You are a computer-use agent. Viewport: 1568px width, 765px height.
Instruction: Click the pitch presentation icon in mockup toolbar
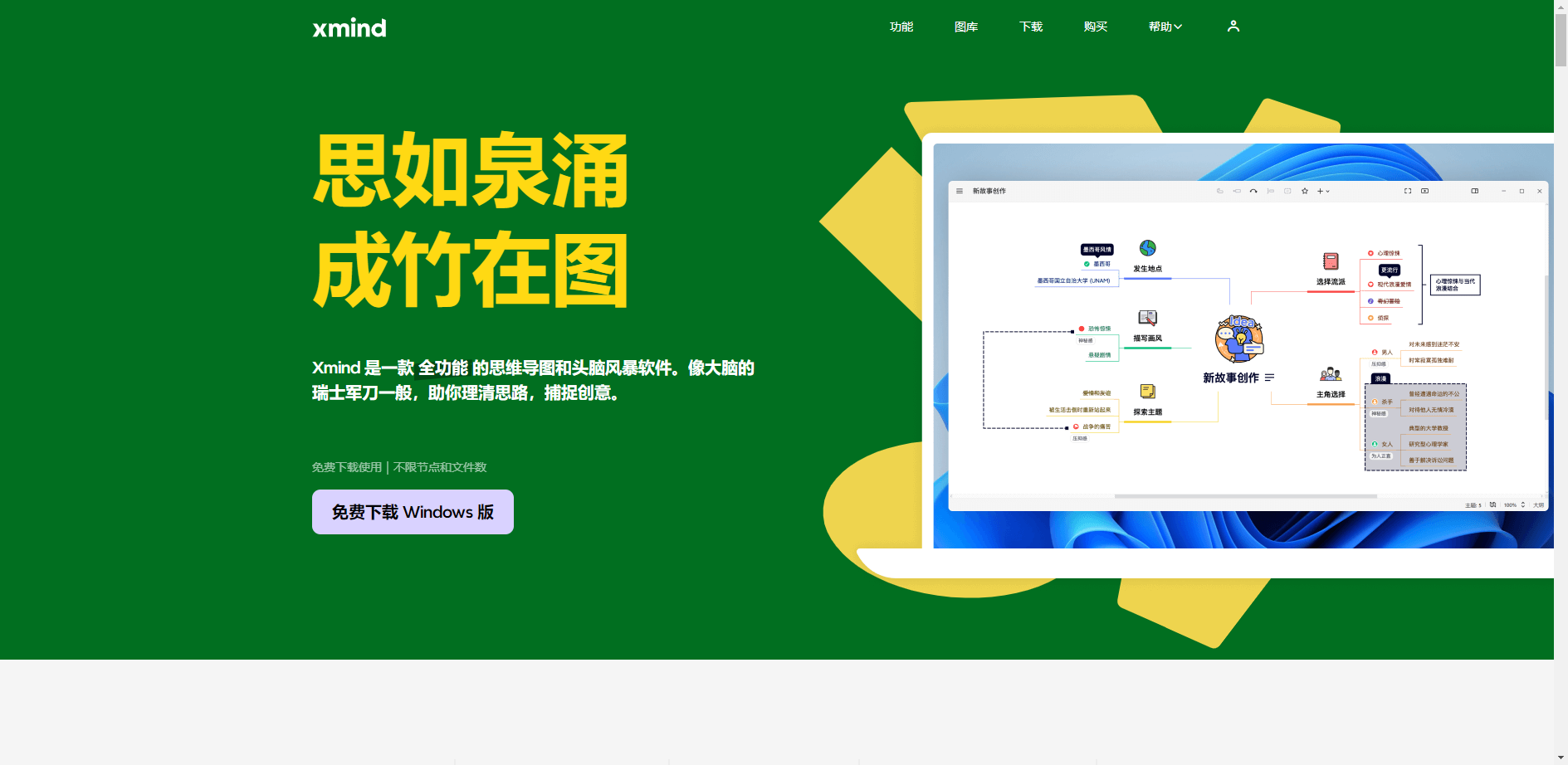[1425, 191]
